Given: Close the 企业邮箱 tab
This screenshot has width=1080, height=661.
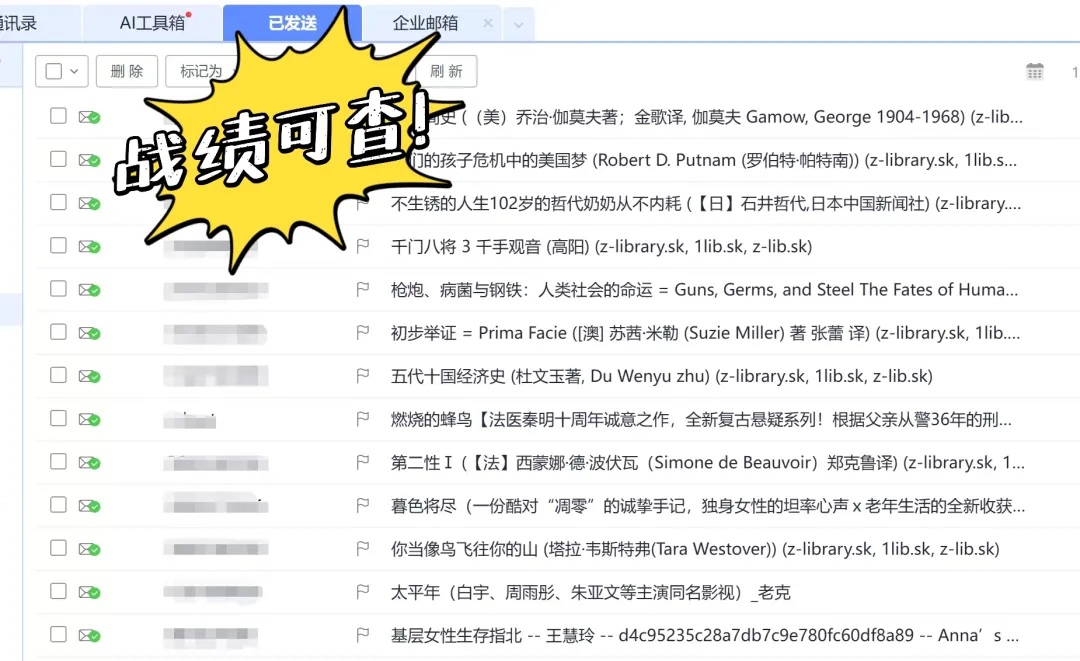Looking at the screenshot, I should click(x=488, y=23).
